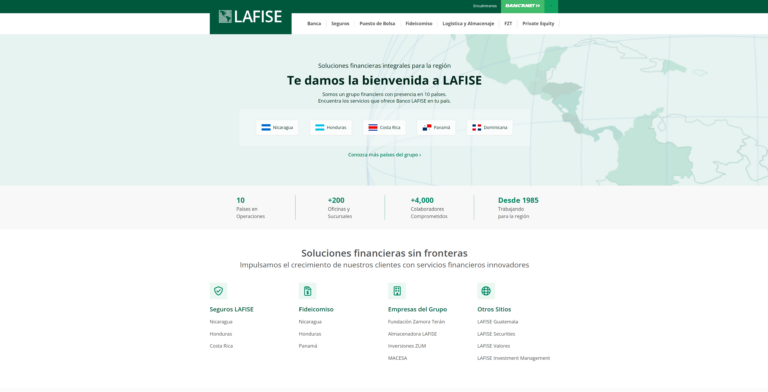Click the Fideicomiso section heading
This screenshot has width=768, height=392.
[316, 309]
